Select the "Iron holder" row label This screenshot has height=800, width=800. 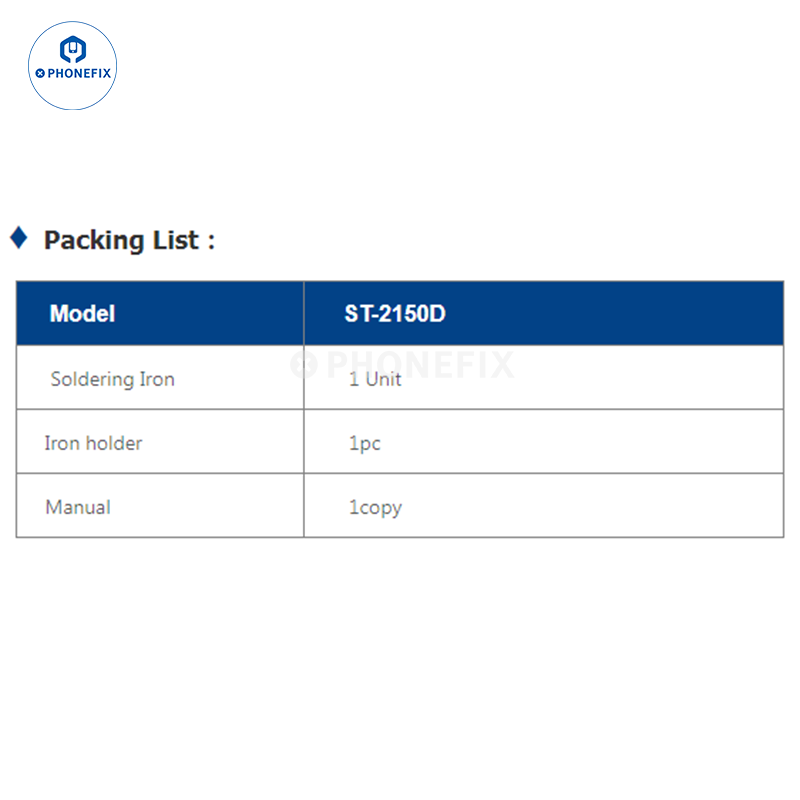(93, 443)
